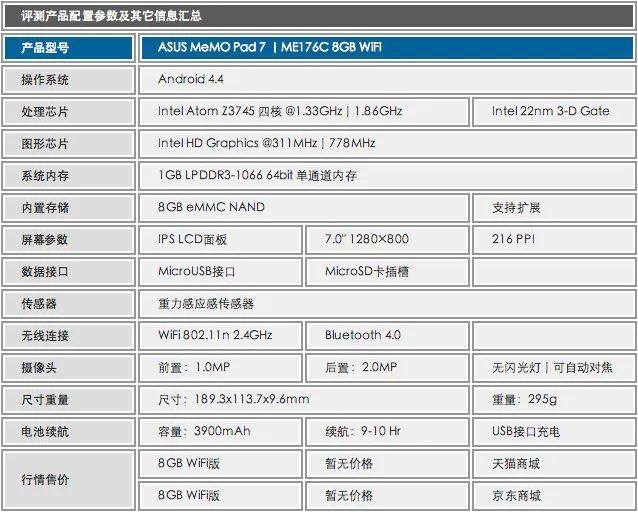The image size is (638, 512).
Task: Click the 'MicroUSB接口' cell
Action: pos(221,272)
